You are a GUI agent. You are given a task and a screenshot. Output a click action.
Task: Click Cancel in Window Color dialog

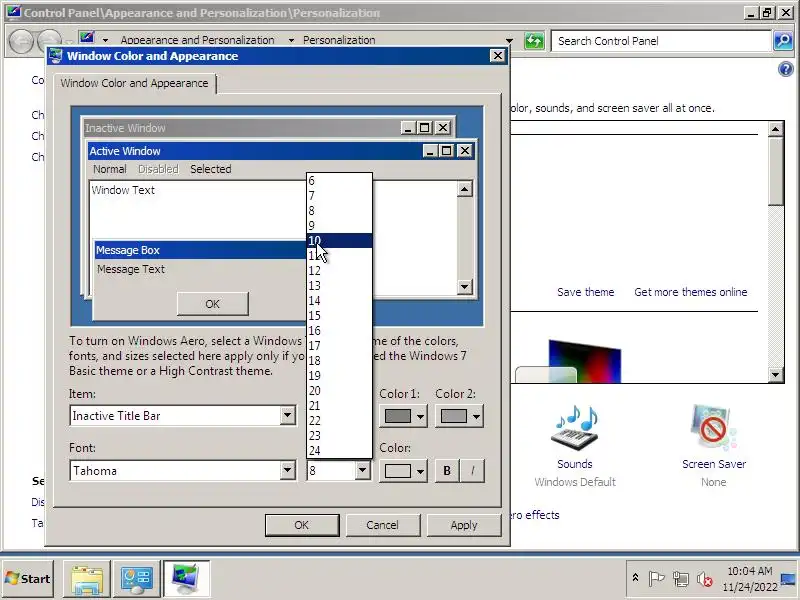[x=382, y=525]
